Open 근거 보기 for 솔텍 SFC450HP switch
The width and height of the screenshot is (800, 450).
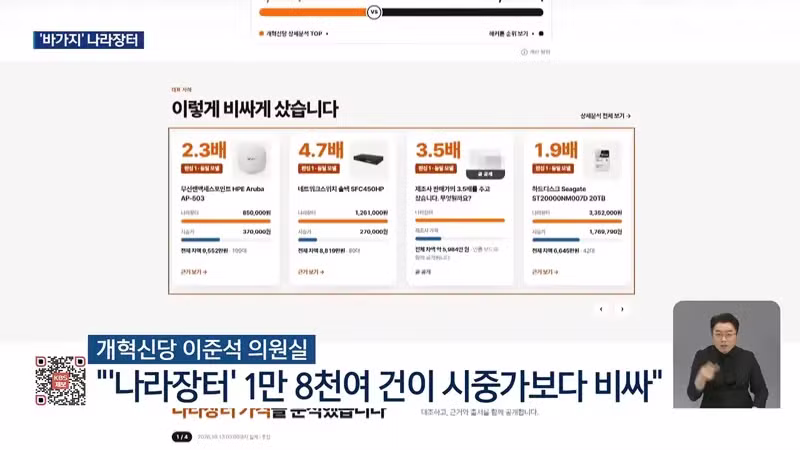tap(311, 272)
